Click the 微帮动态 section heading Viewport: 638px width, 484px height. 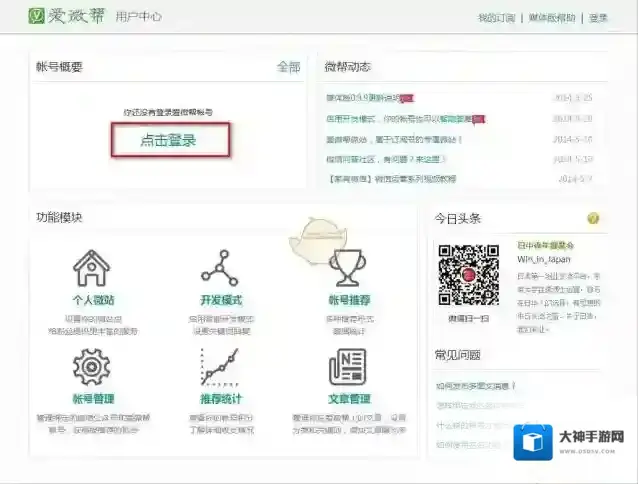[x=347, y=67]
